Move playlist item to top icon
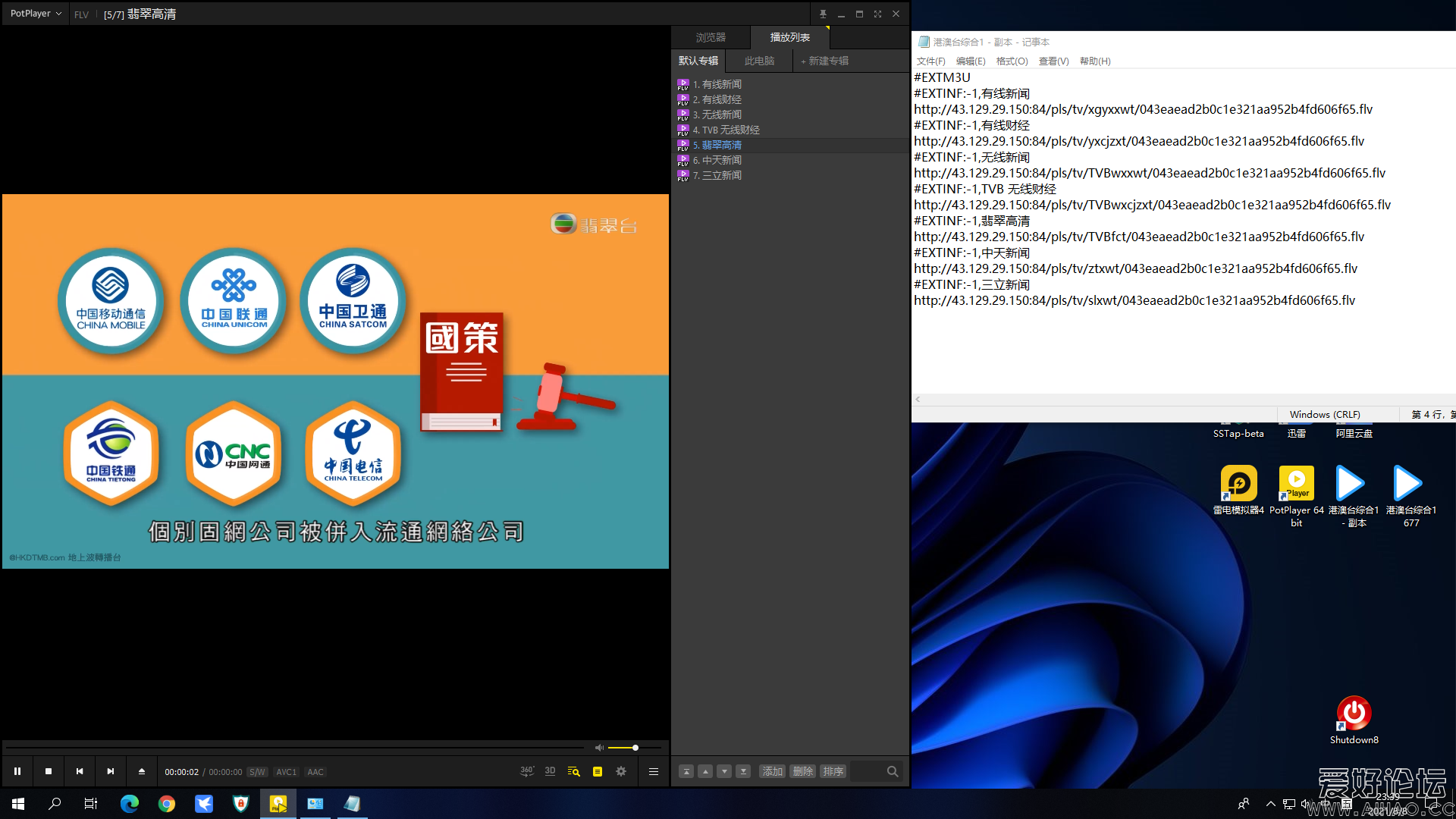 pos(686,771)
